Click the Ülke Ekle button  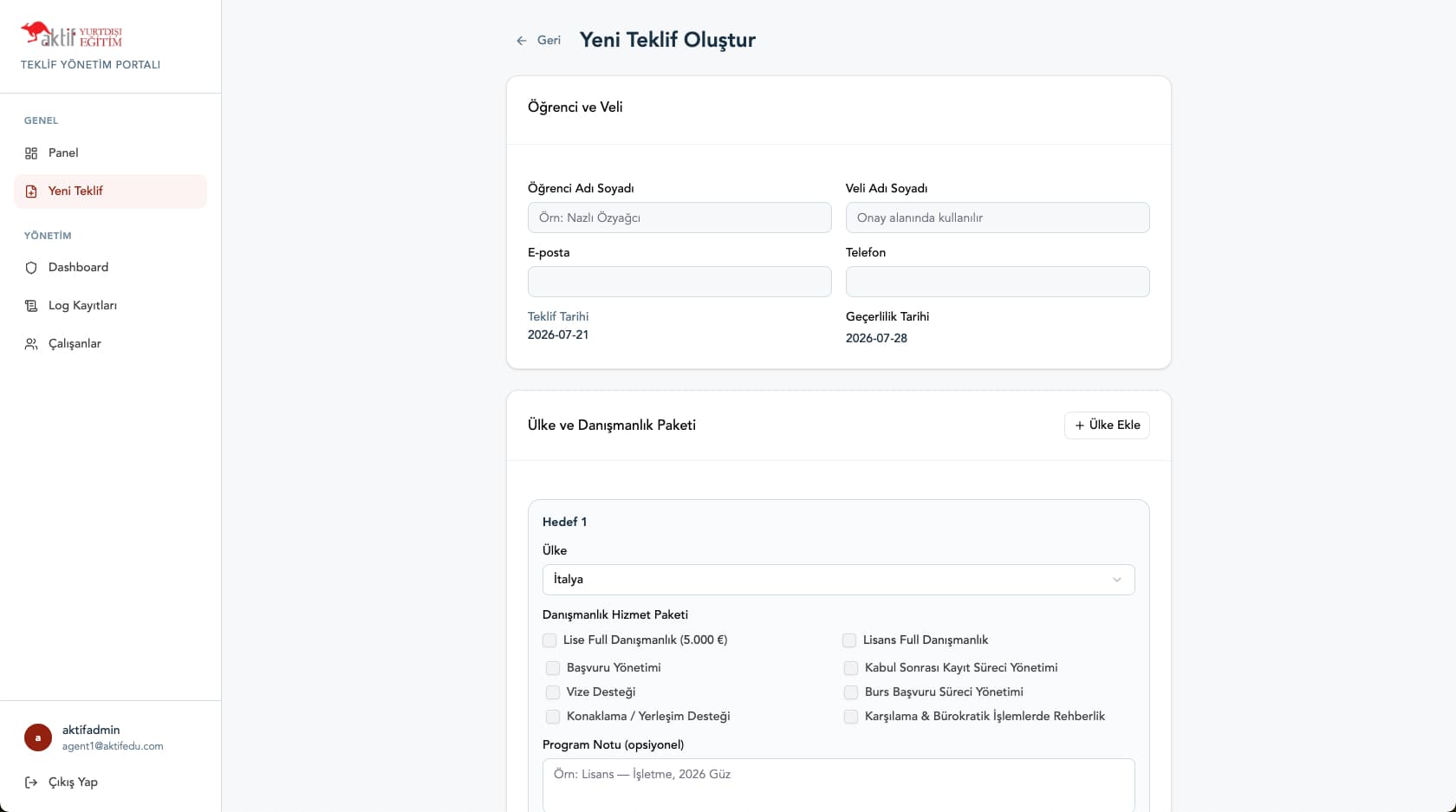1107,425
